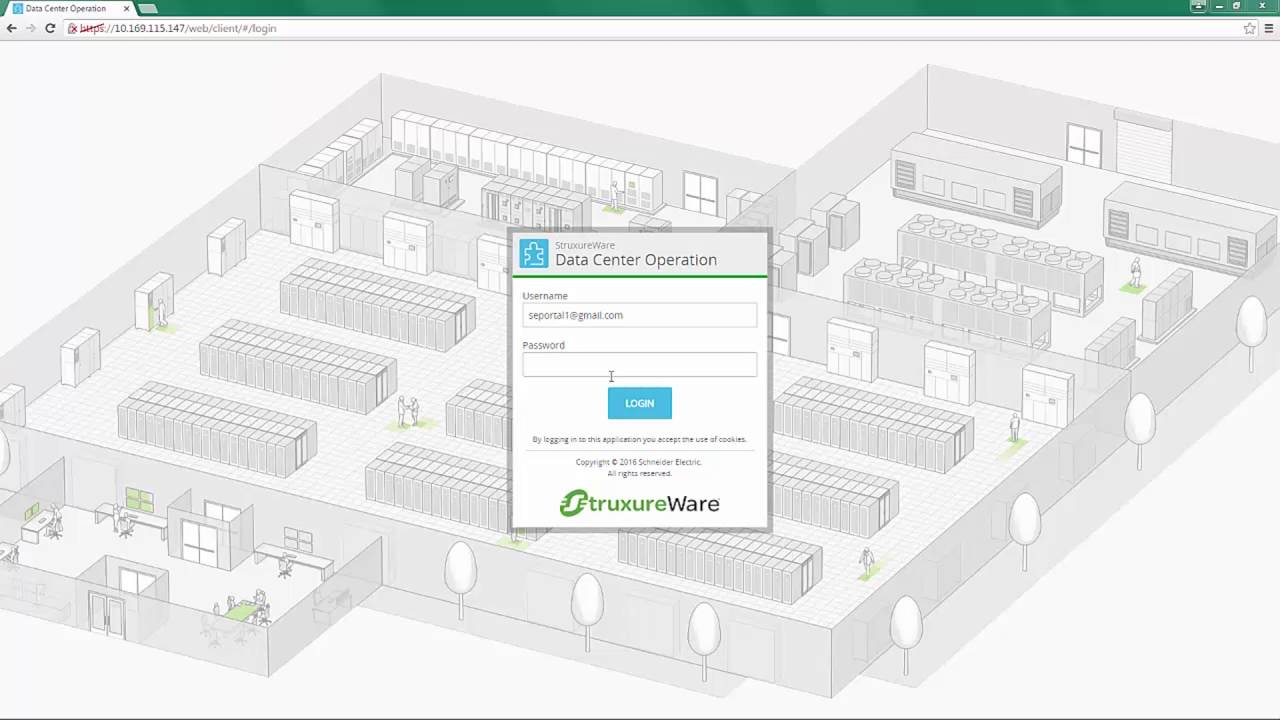Click the Chrome user profile icon
1280x720 pixels.
tap(1198, 6)
